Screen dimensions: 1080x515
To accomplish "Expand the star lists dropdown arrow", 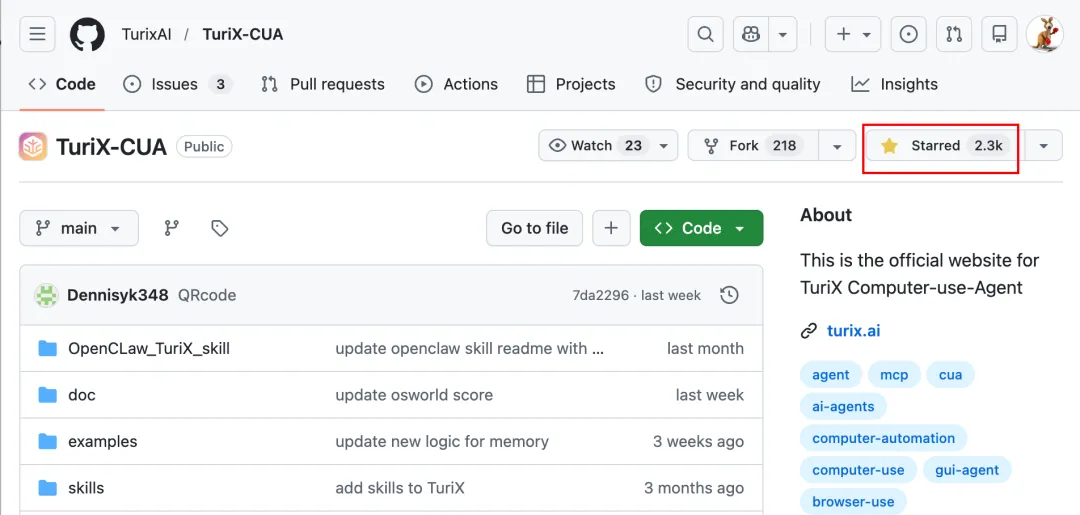I will coord(1044,146).
